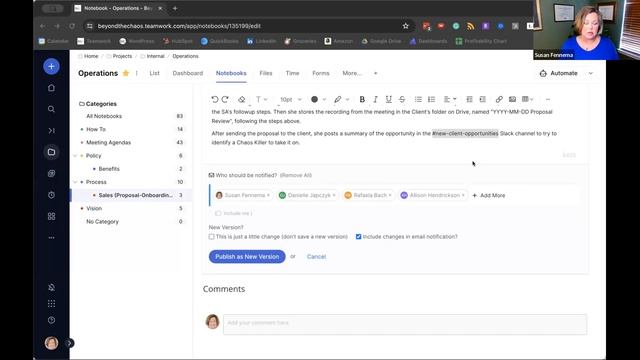Toggle the 'Include me' checkbox
The height and width of the screenshot is (360, 640).
(x=218, y=213)
